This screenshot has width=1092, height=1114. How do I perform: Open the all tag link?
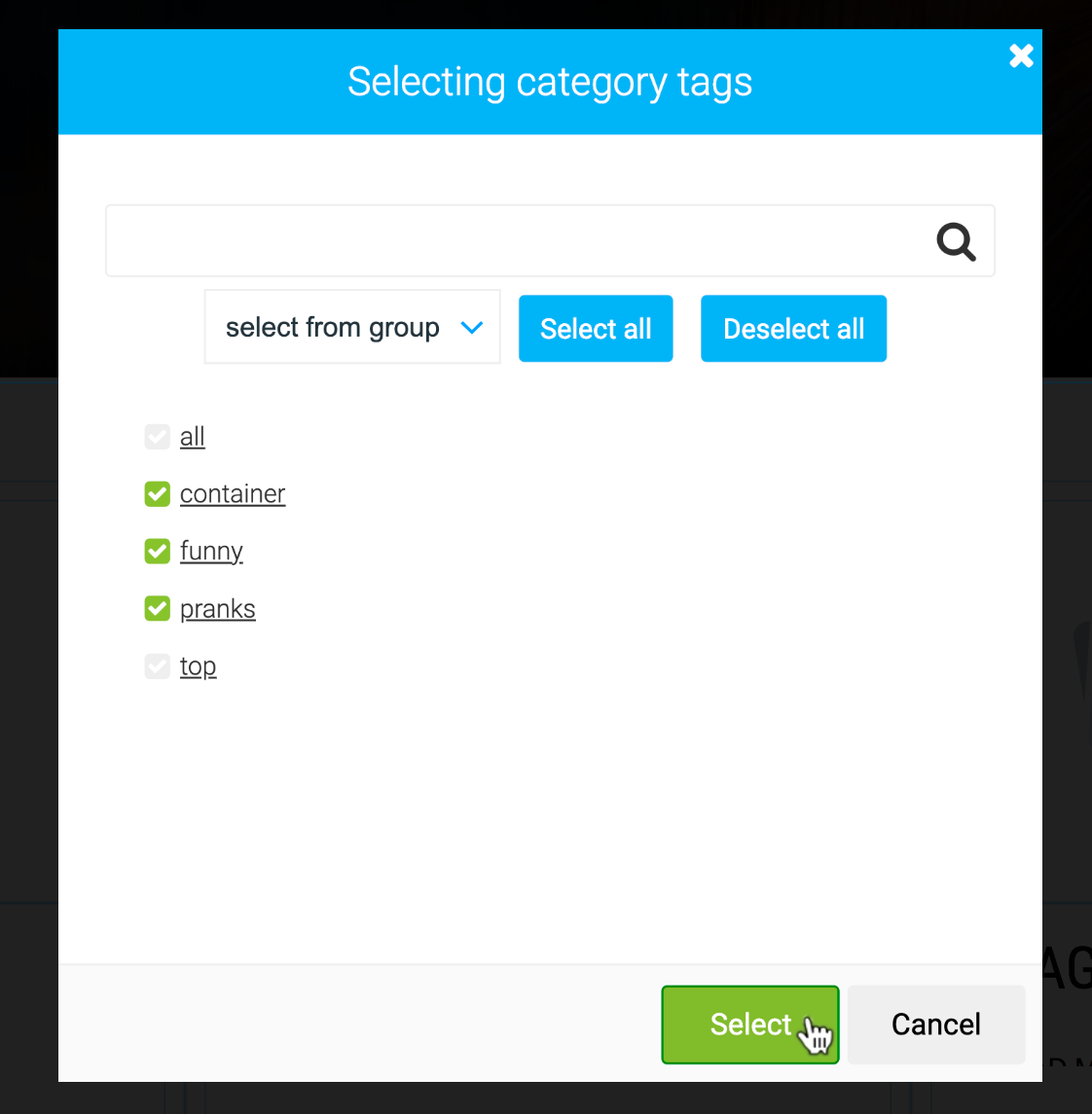192,436
